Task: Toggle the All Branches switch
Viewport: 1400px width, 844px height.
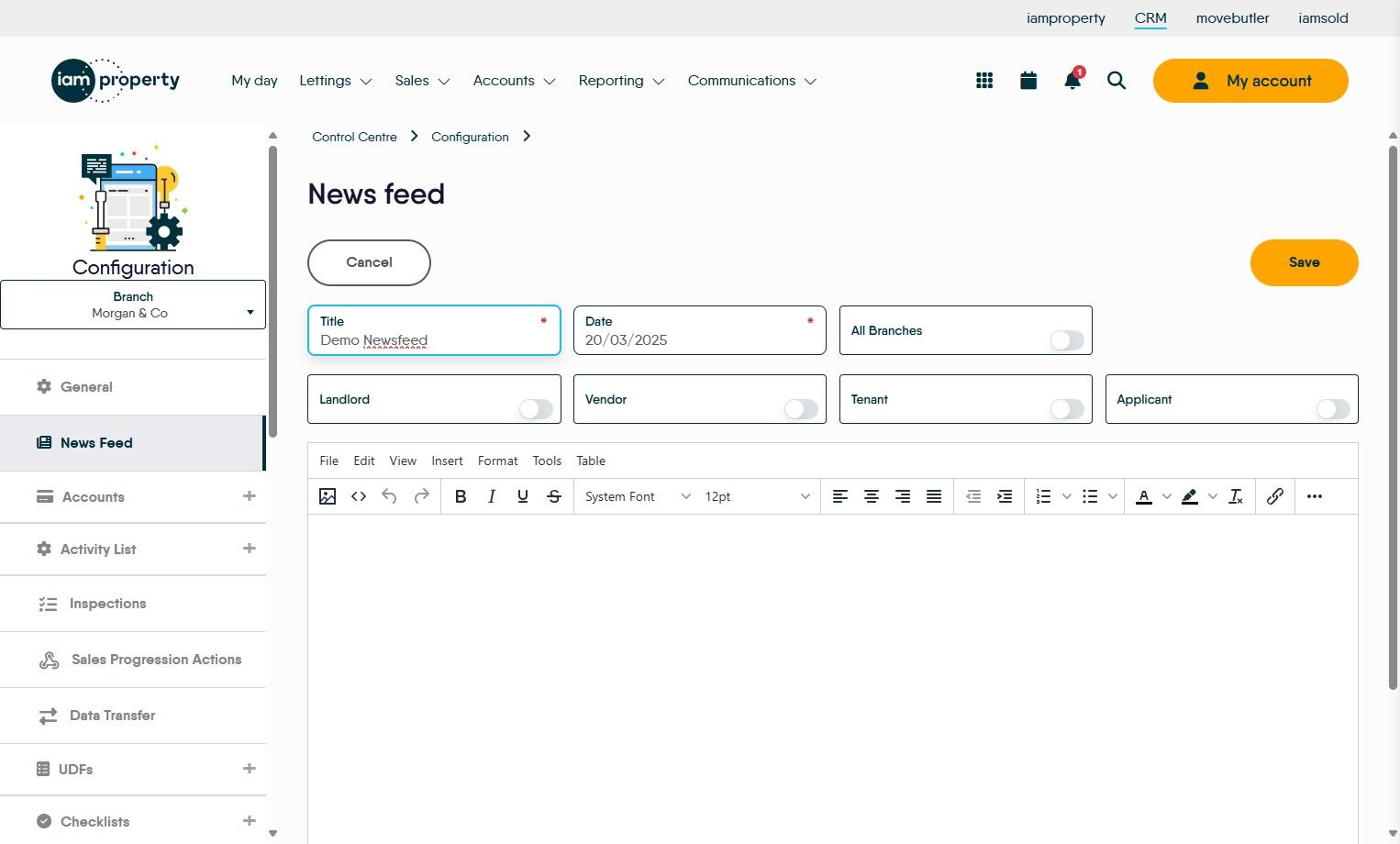Action: click(1067, 340)
